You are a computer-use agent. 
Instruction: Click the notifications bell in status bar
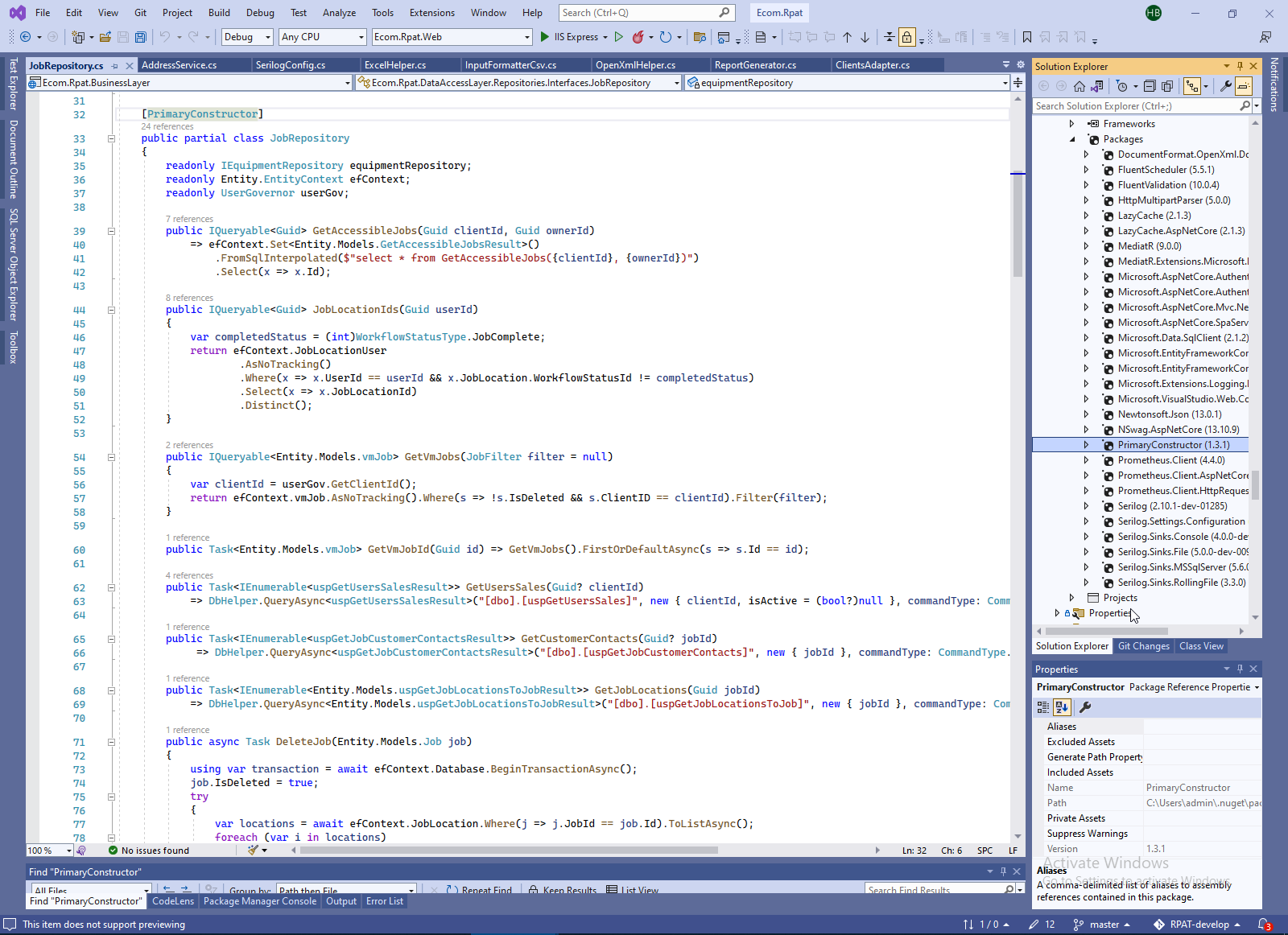tap(1264, 925)
